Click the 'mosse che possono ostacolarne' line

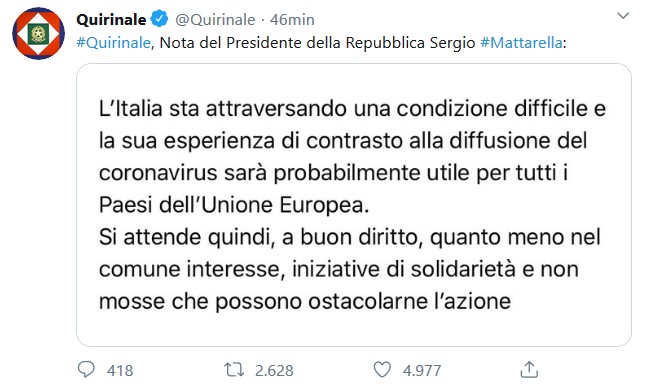click(x=305, y=301)
